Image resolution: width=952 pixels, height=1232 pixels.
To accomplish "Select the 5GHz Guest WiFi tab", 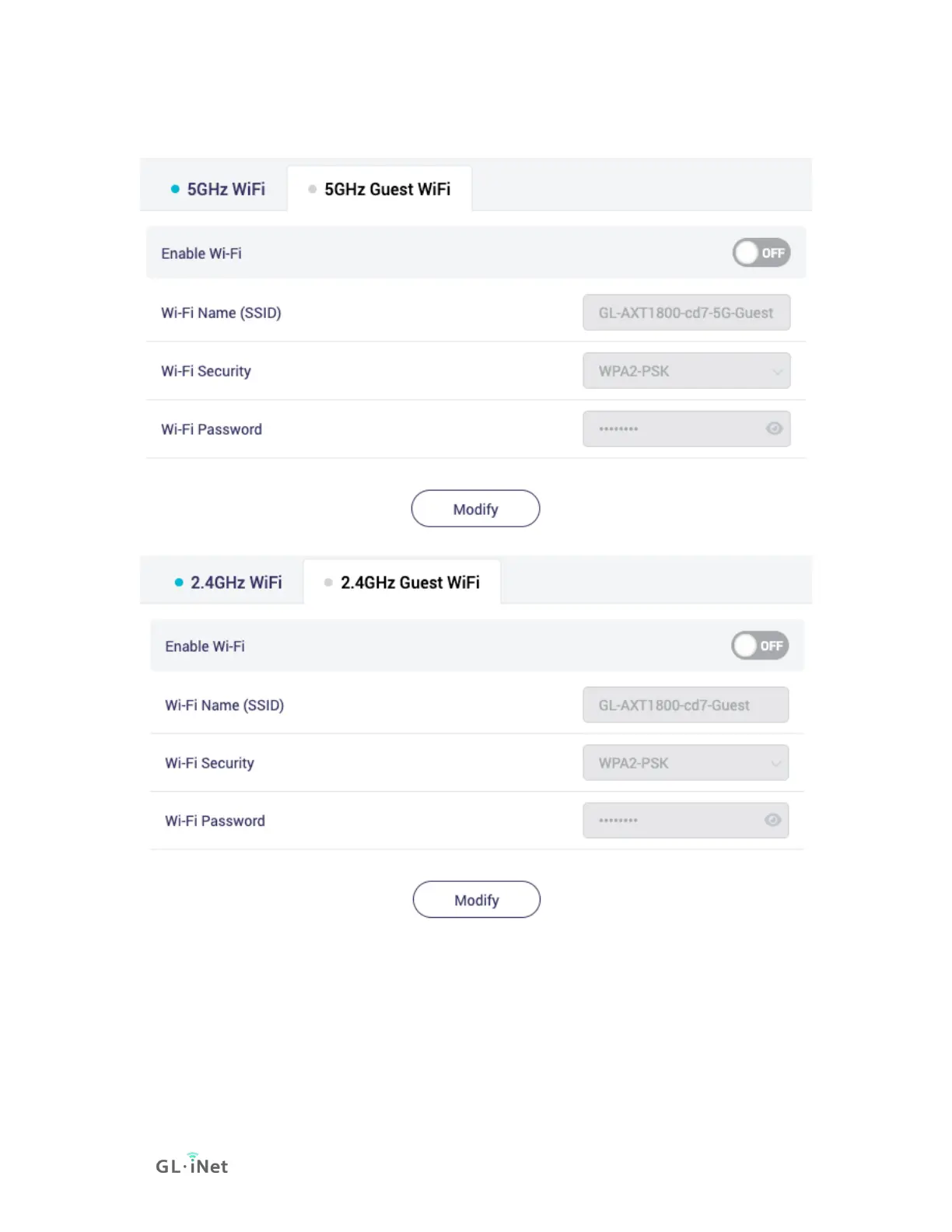I will [x=380, y=189].
